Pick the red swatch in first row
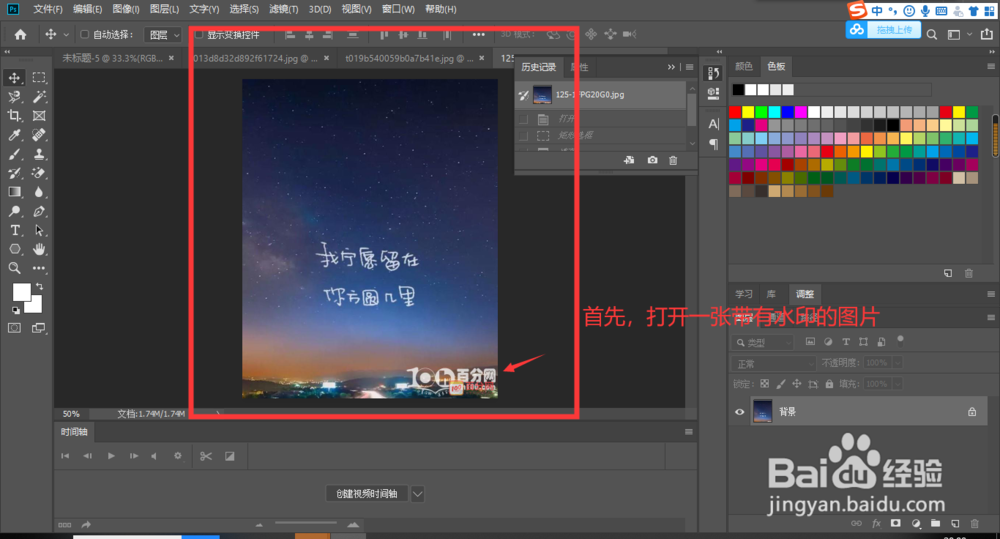Image resolution: width=1000 pixels, height=539 pixels. [735, 112]
